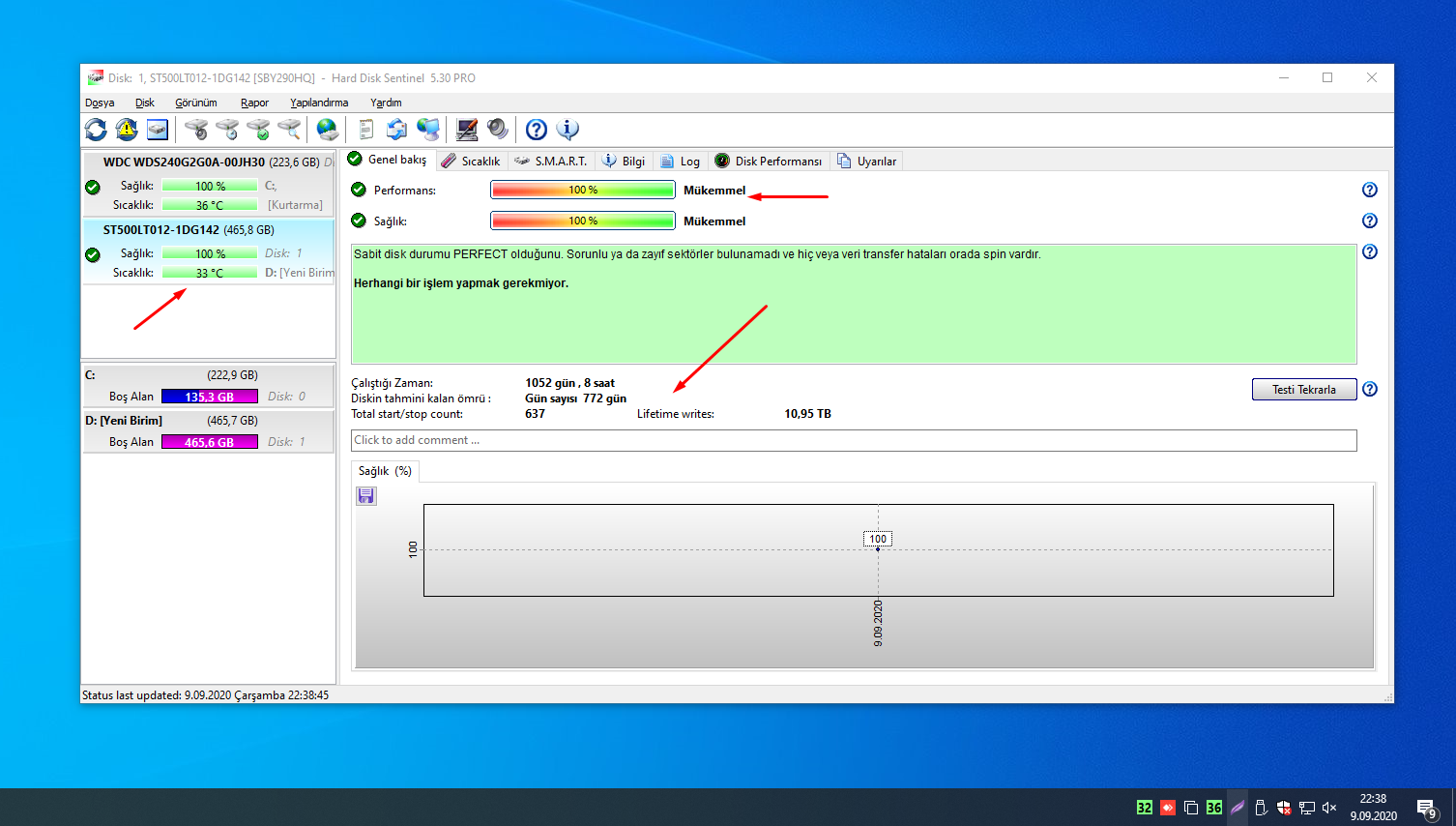Viewport: 1456px width, 826px height.
Task: Open the notification center with 9 notifications
Action: point(1427,808)
